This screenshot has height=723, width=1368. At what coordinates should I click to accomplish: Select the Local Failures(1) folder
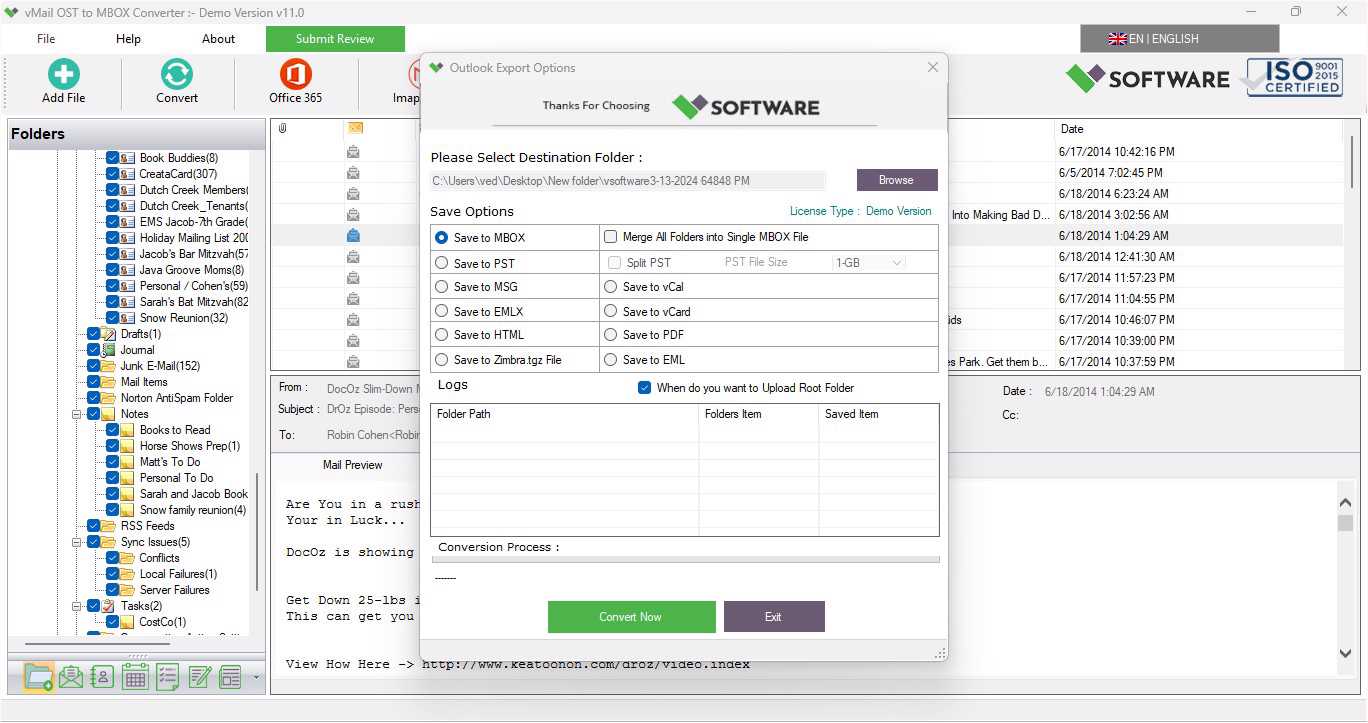pyautogui.click(x=178, y=574)
